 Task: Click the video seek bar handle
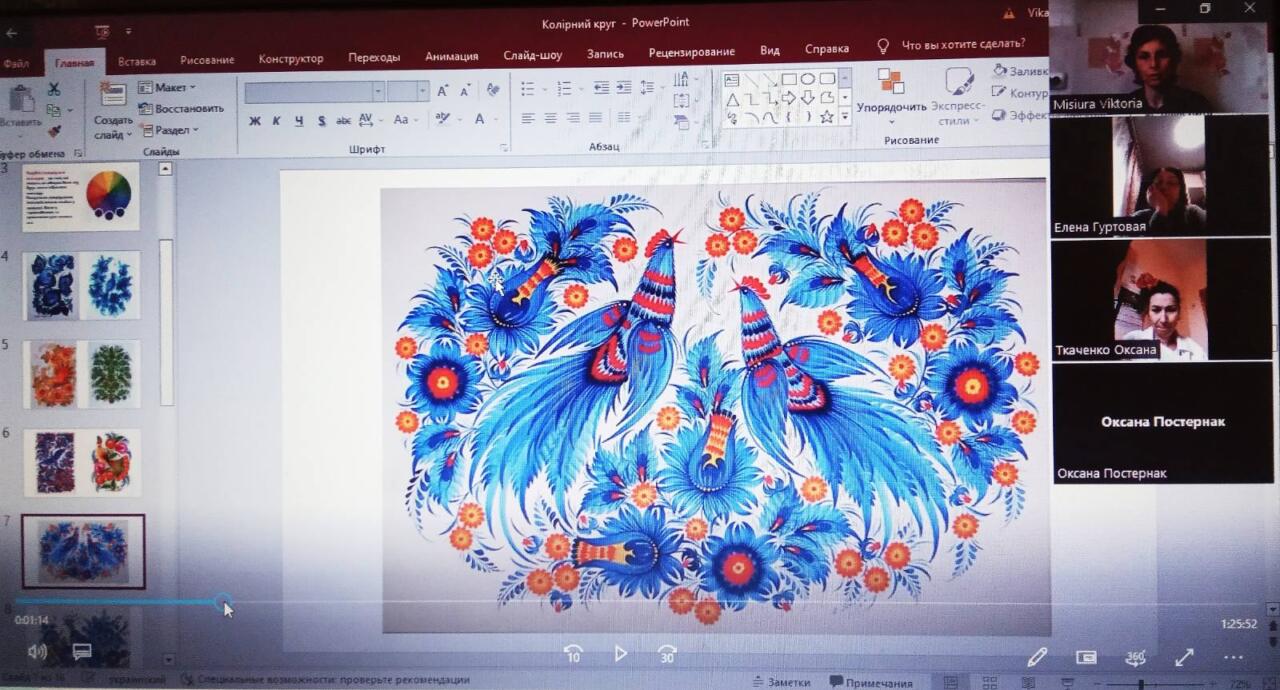223,601
